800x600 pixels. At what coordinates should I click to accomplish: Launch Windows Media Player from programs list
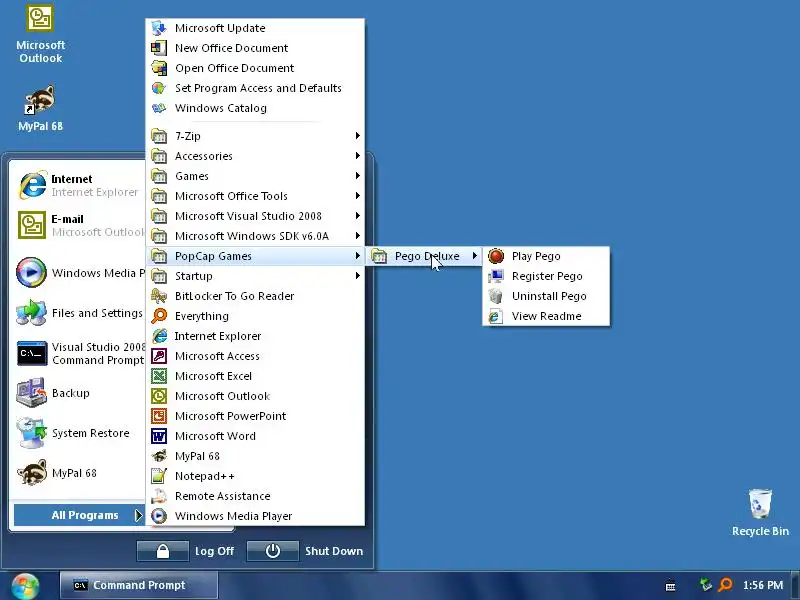pos(256,516)
